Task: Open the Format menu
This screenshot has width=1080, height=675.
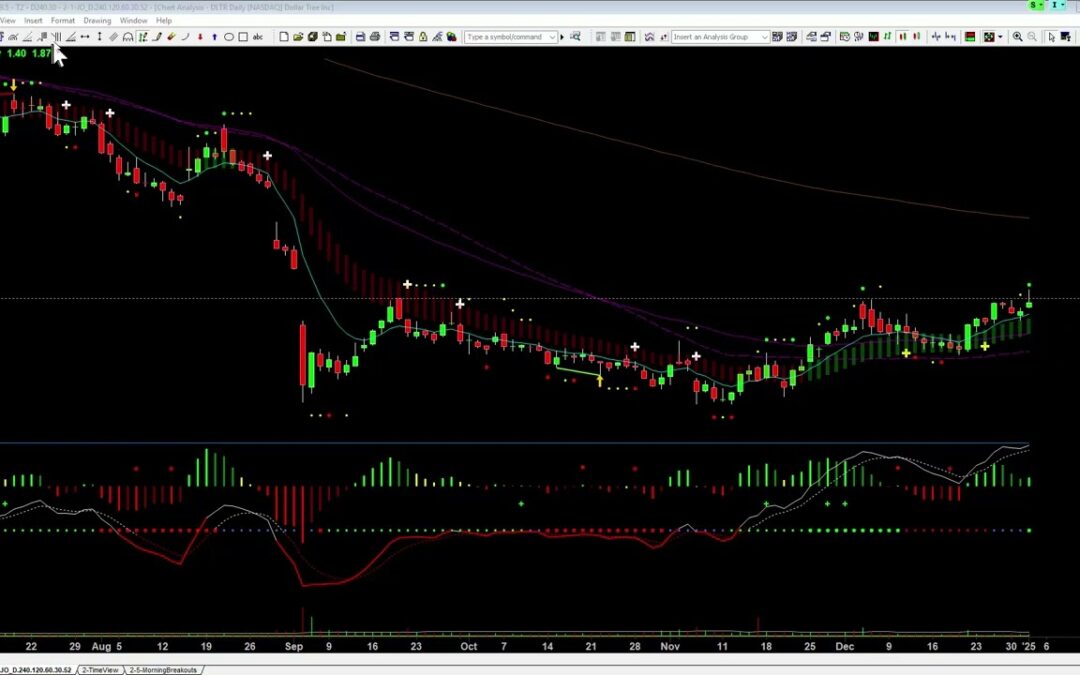Action: [63, 20]
